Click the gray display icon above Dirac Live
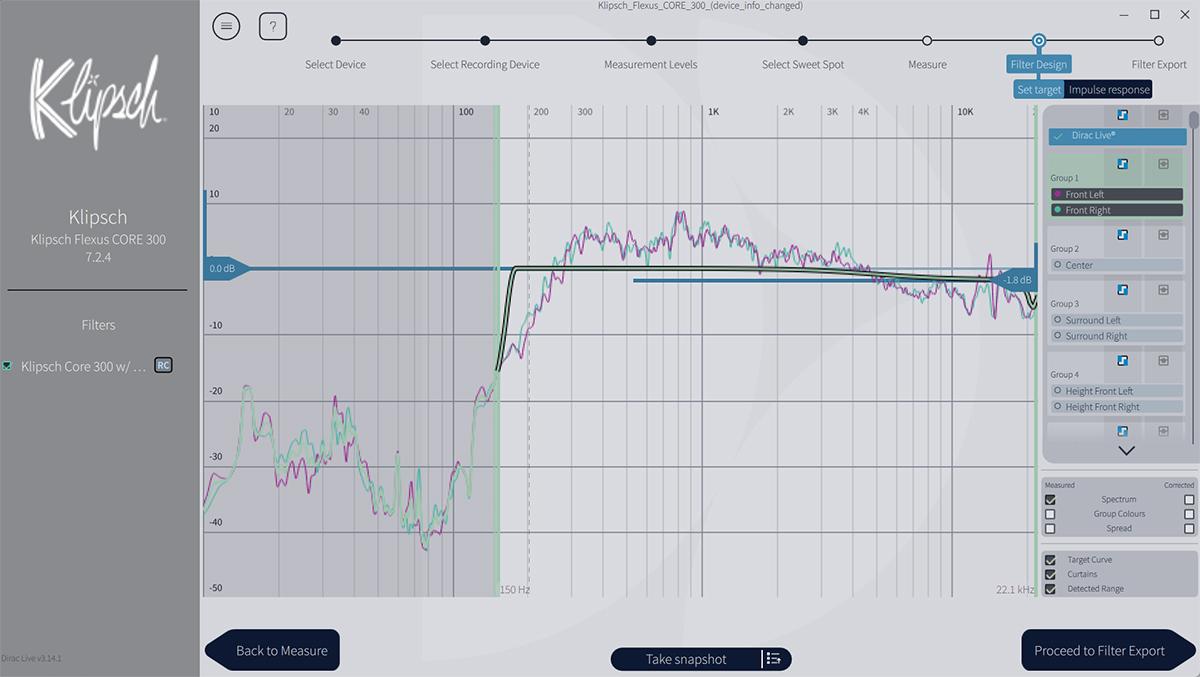The height and width of the screenshot is (677, 1200). (1163, 115)
